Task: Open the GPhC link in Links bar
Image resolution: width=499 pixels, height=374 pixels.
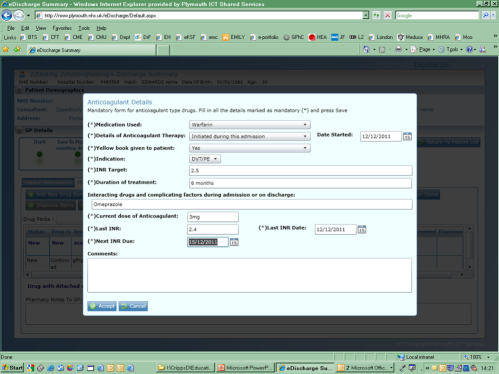Action: 293,37
